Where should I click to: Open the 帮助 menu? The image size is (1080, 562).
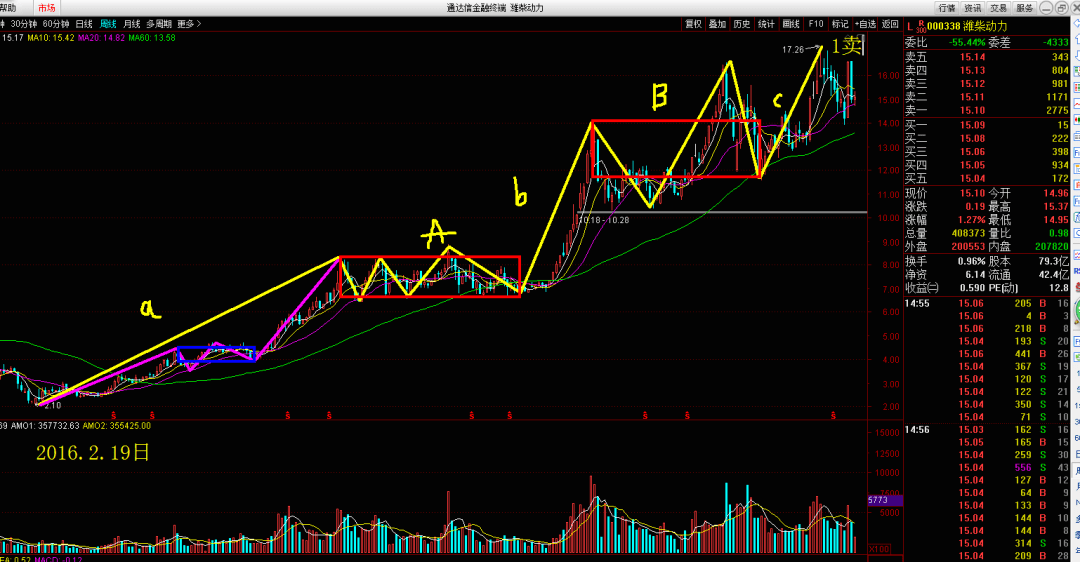(8, 8)
